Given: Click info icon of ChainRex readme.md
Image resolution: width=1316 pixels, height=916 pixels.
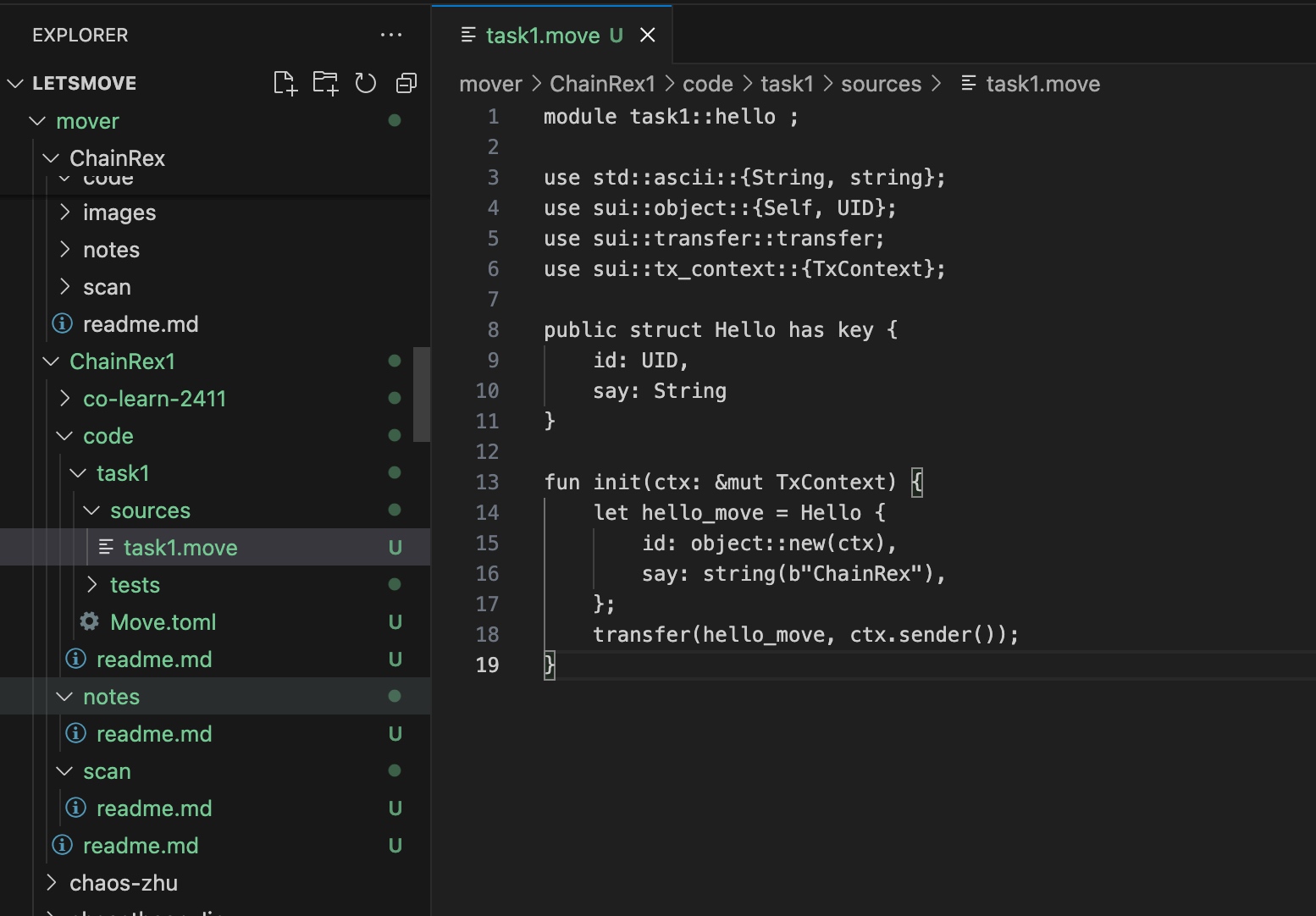Looking at the screenshot, I should 63,323.
